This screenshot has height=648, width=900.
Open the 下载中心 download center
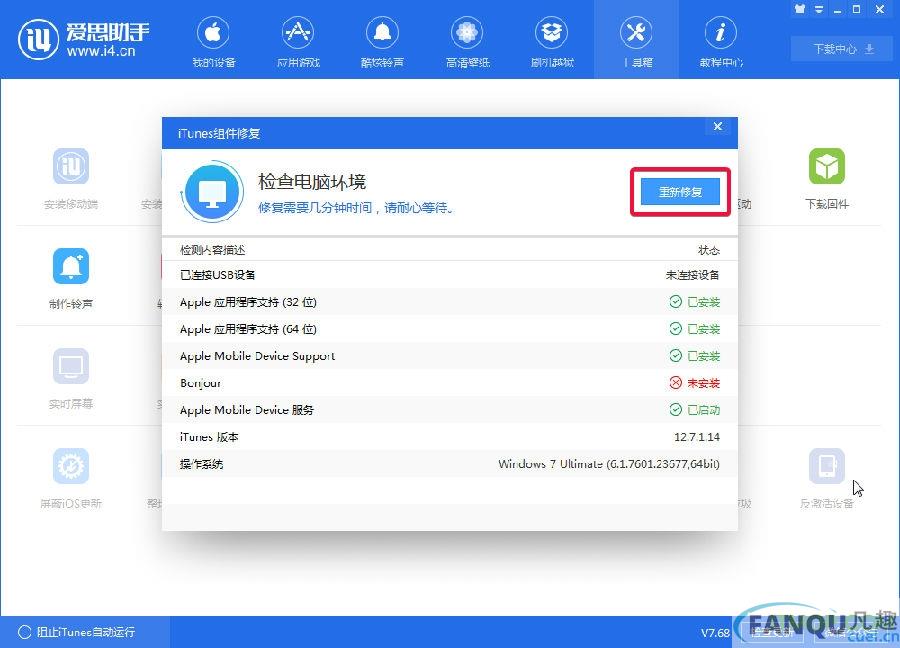coord(842,49)
